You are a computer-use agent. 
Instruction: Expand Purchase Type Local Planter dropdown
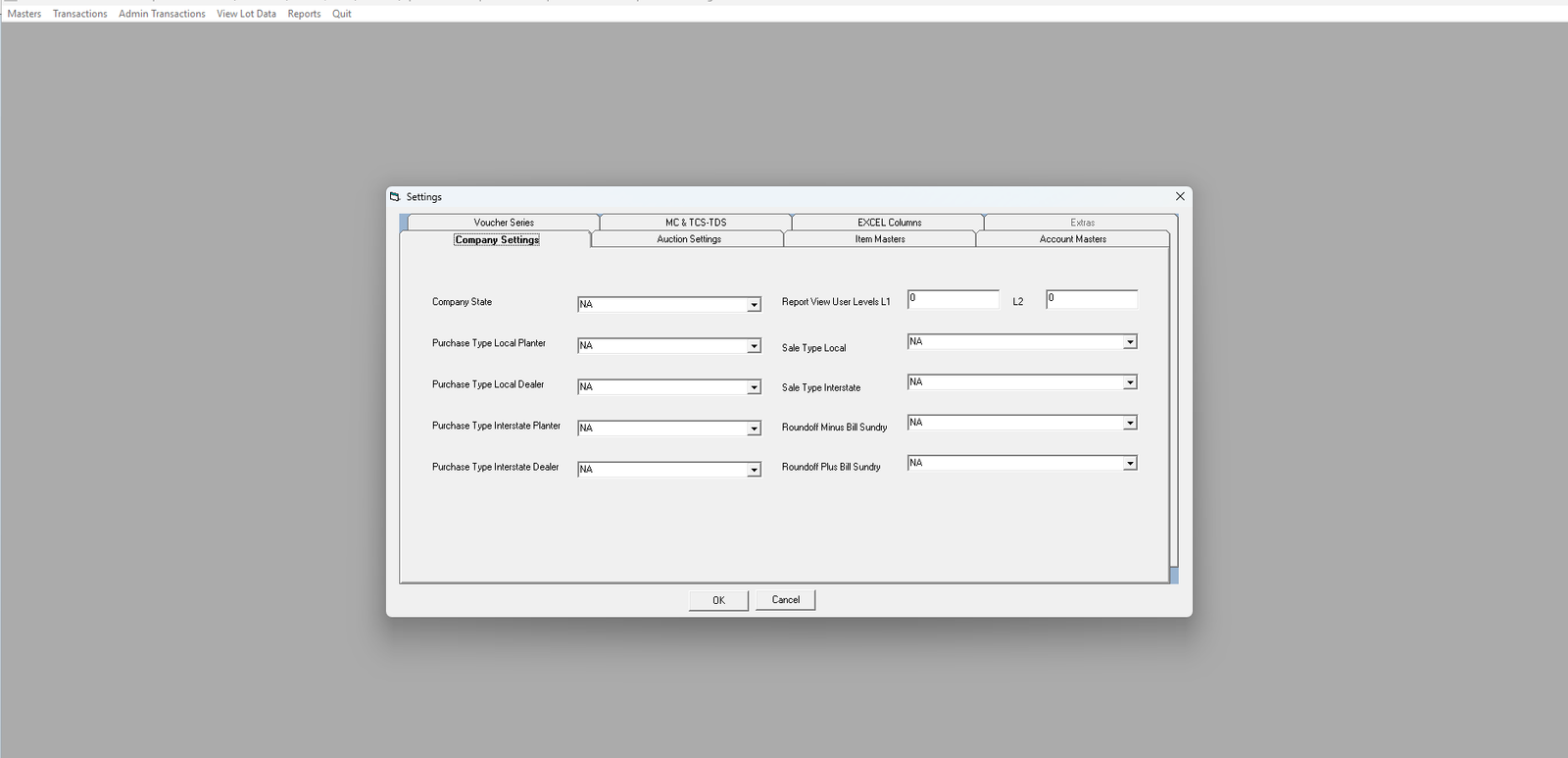pos(754,346)
